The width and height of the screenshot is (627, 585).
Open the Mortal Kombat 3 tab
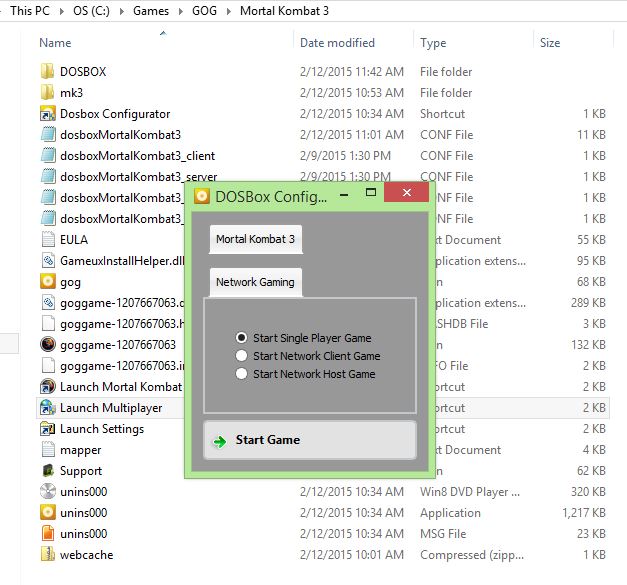pyautogui.click(x=256, y=239)
